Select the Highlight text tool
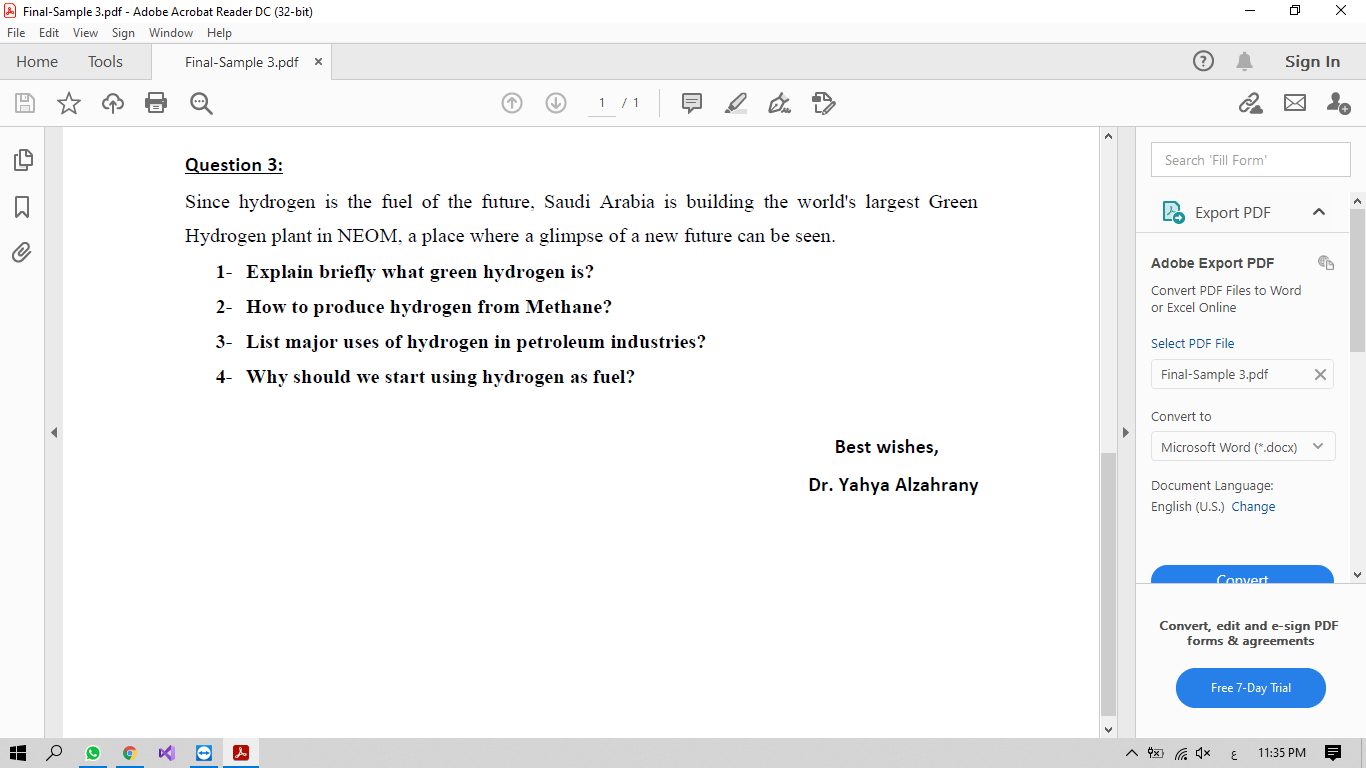Screen dimensions: 1366x768 [735, 102]
